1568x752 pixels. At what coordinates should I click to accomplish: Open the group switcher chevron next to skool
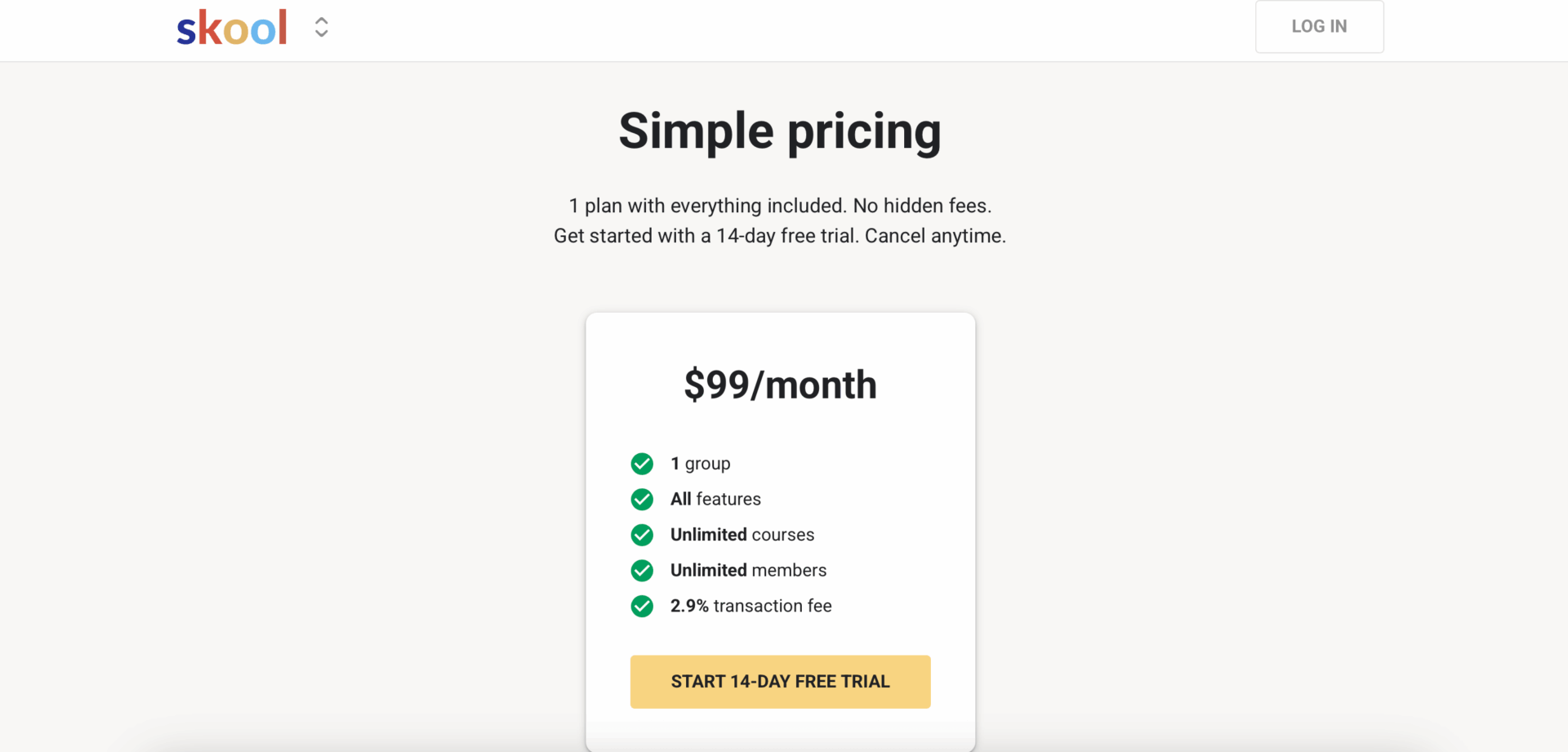click(322, 27)
